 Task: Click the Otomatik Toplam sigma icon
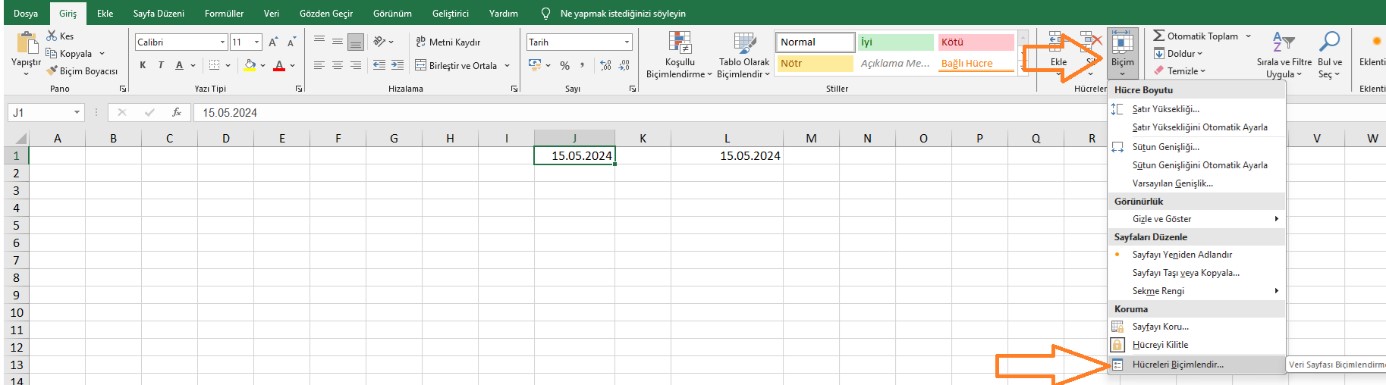(1159, 36)
